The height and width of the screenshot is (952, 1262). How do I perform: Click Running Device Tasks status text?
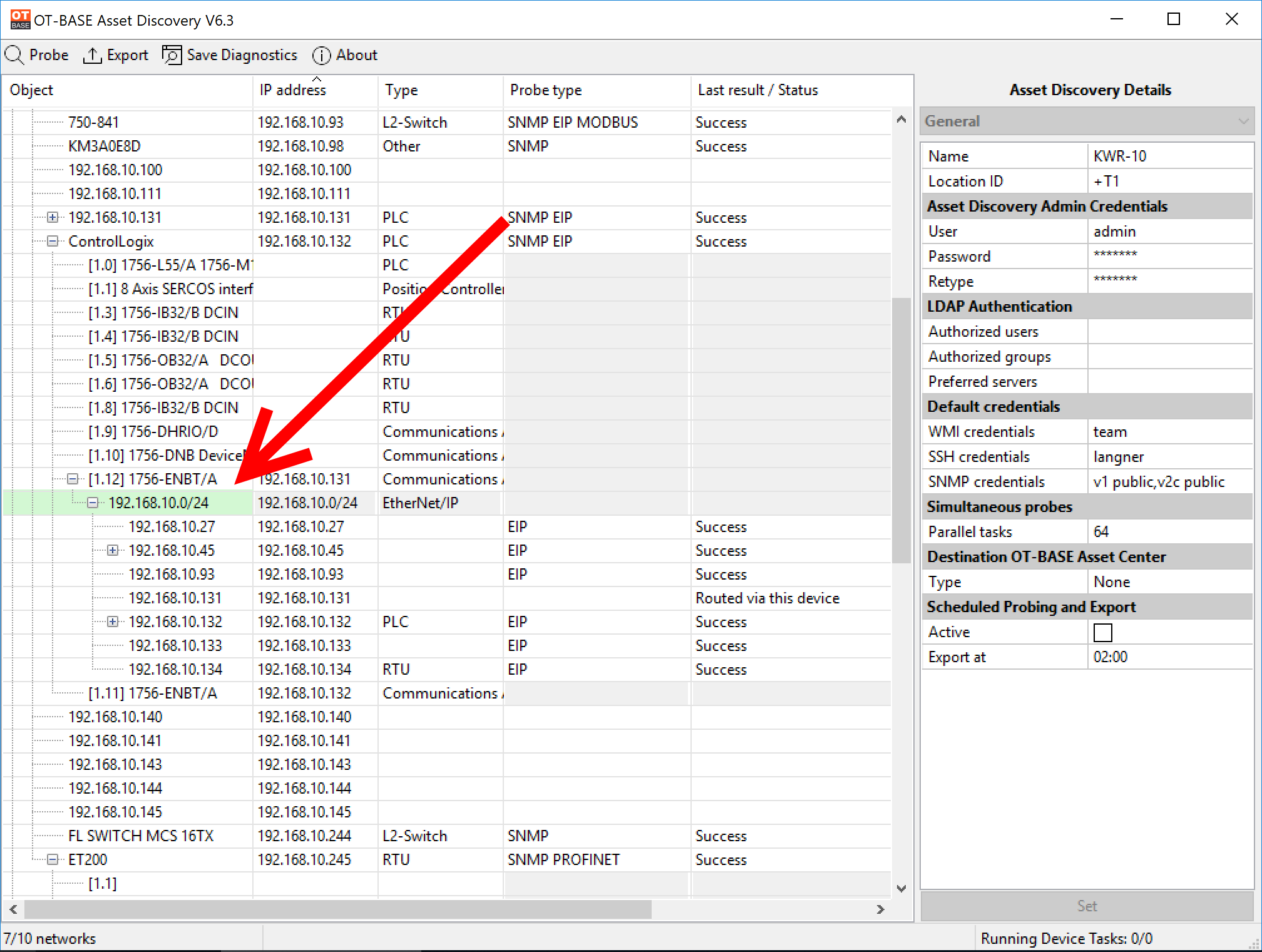point(1067,938)
